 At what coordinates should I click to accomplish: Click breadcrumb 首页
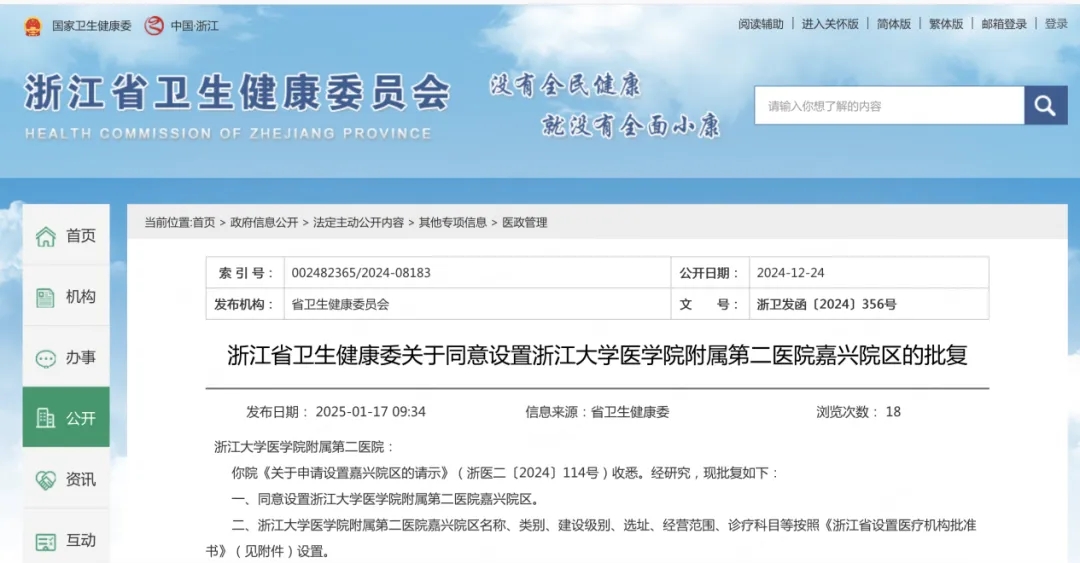pos(203,223)
